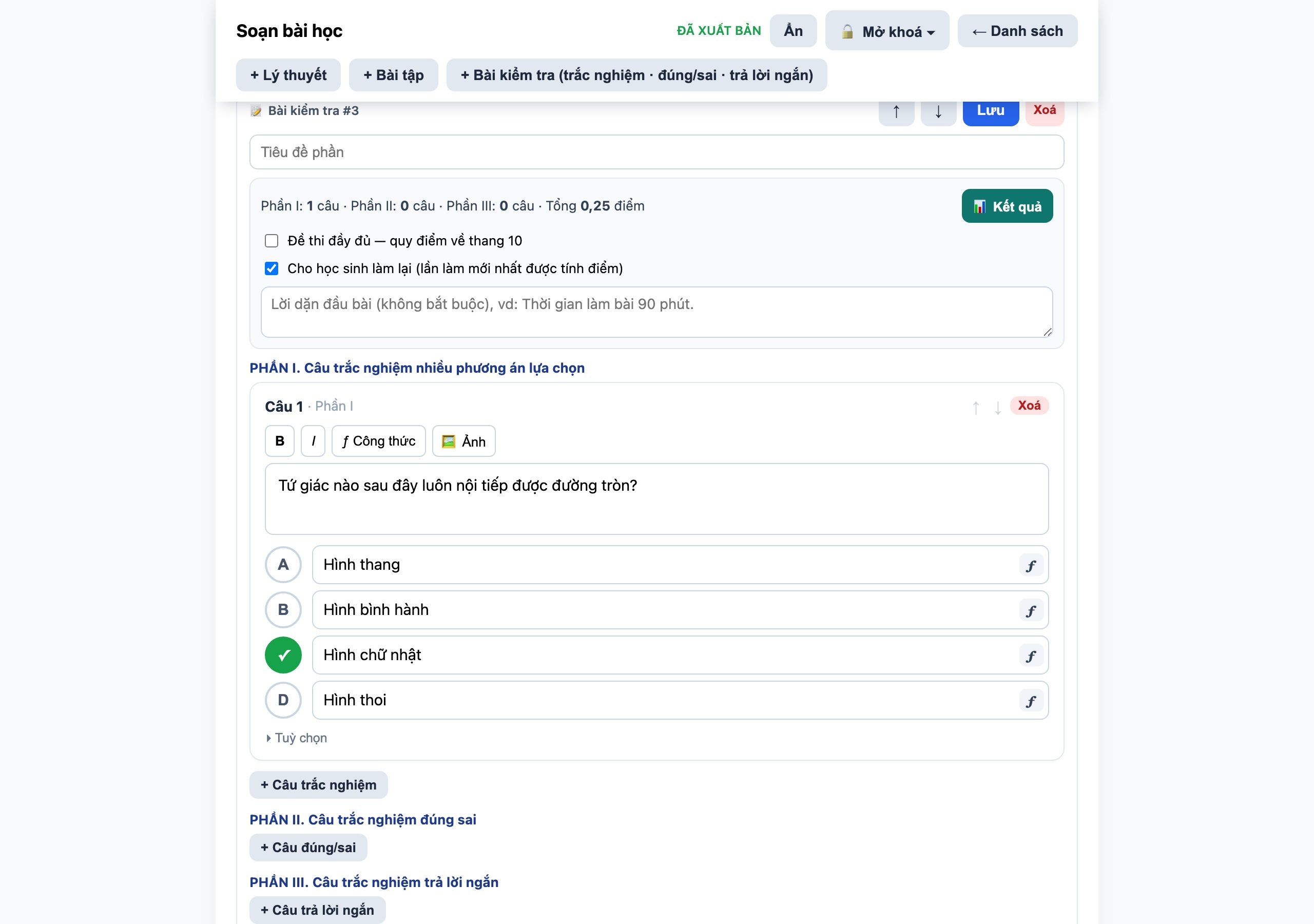Add a Bài tập section
The height and width of the screenshot is (924, 1314).
[394, 75]
